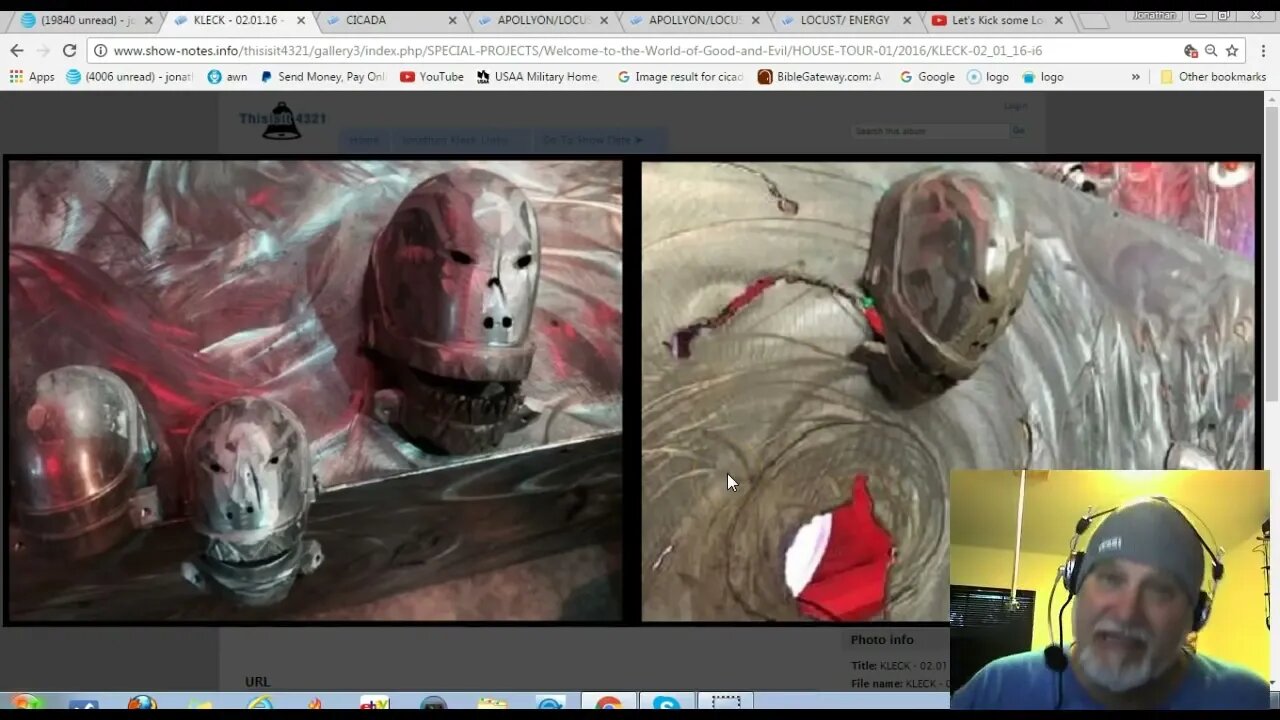Open the Firefox icon in the taskbar
1280x720 pixels.
point(142,706)
